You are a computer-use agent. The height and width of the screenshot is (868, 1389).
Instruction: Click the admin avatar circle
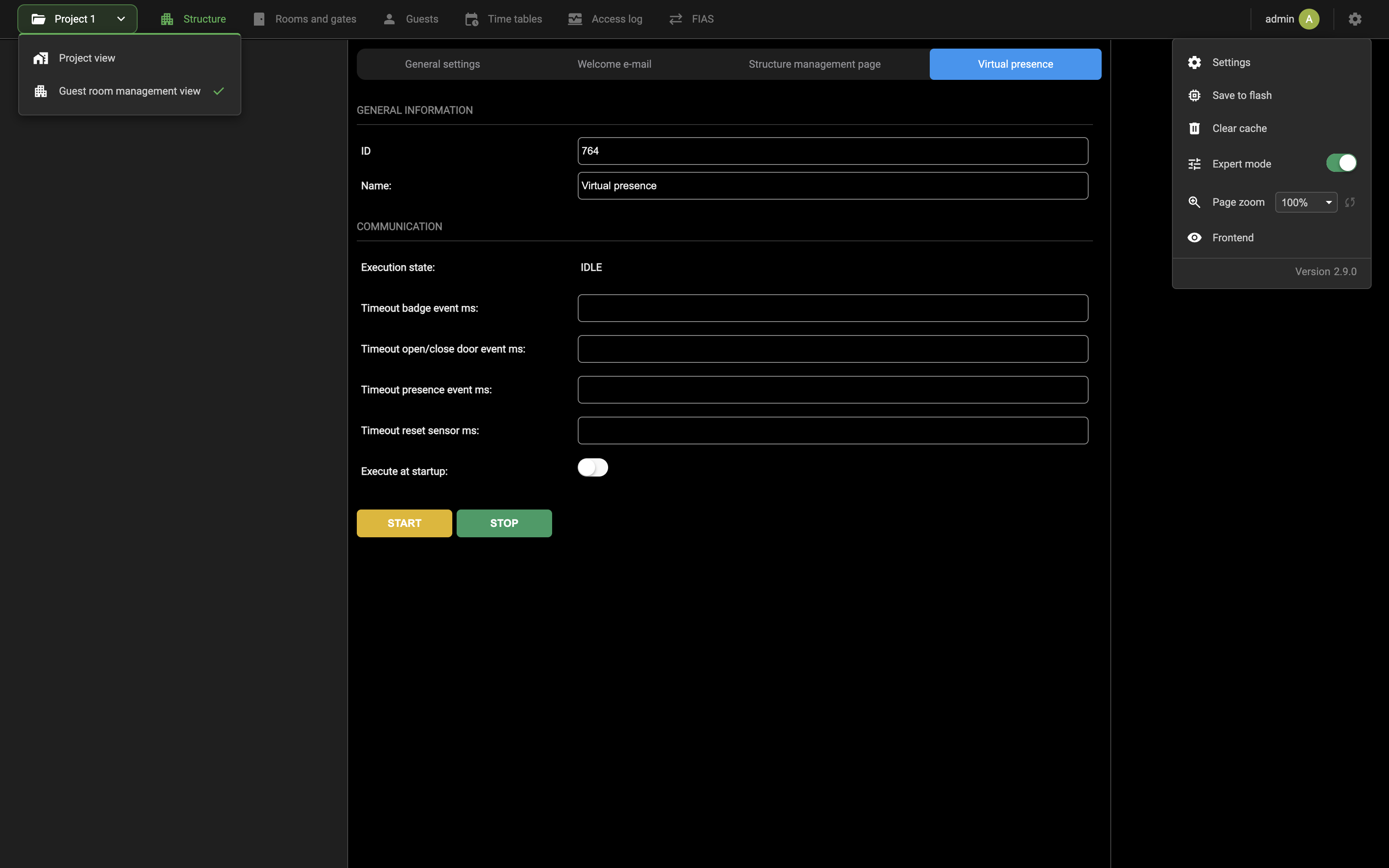1309,19
